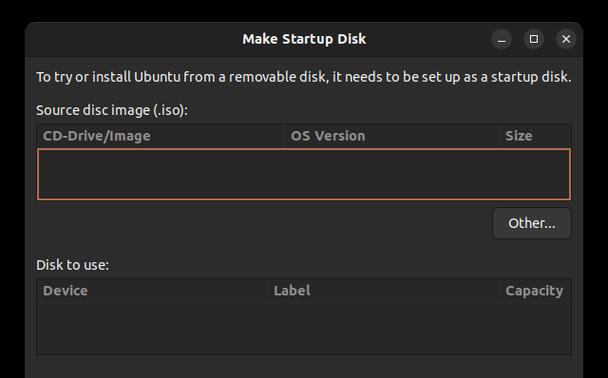Screen dimensions: 608x378
Task: Maximize the Make Startup Disk window
Action: point(534,39)
